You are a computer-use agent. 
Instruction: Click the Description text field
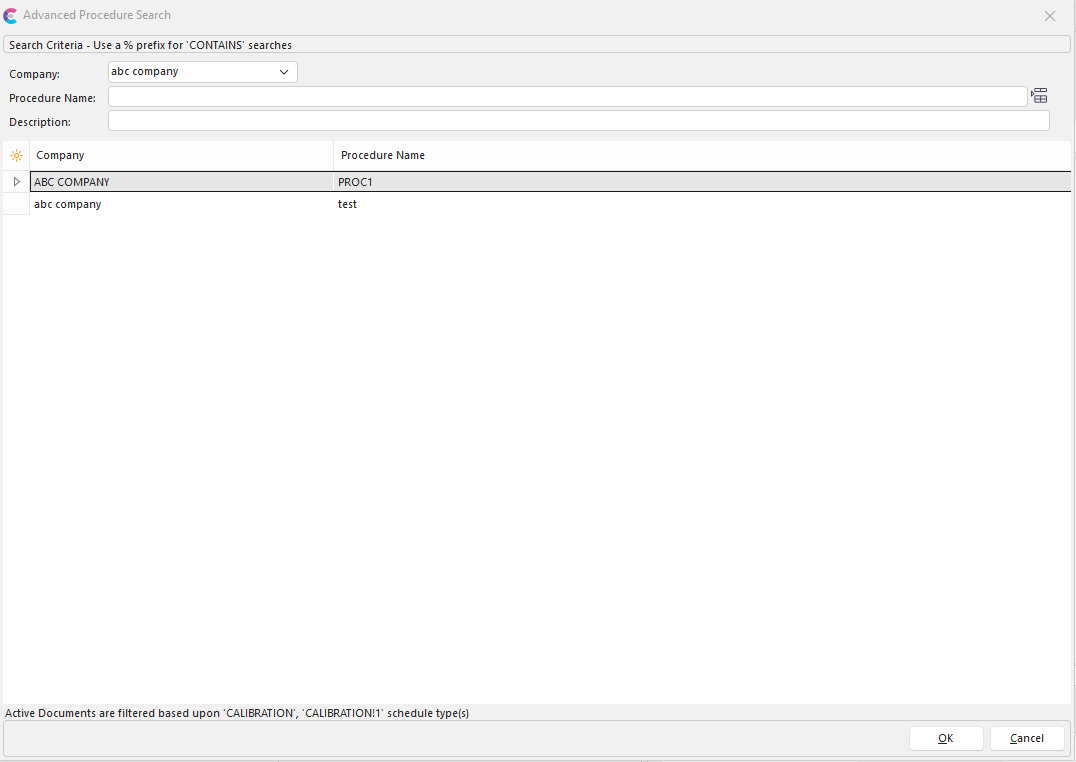tap(578, 121)
